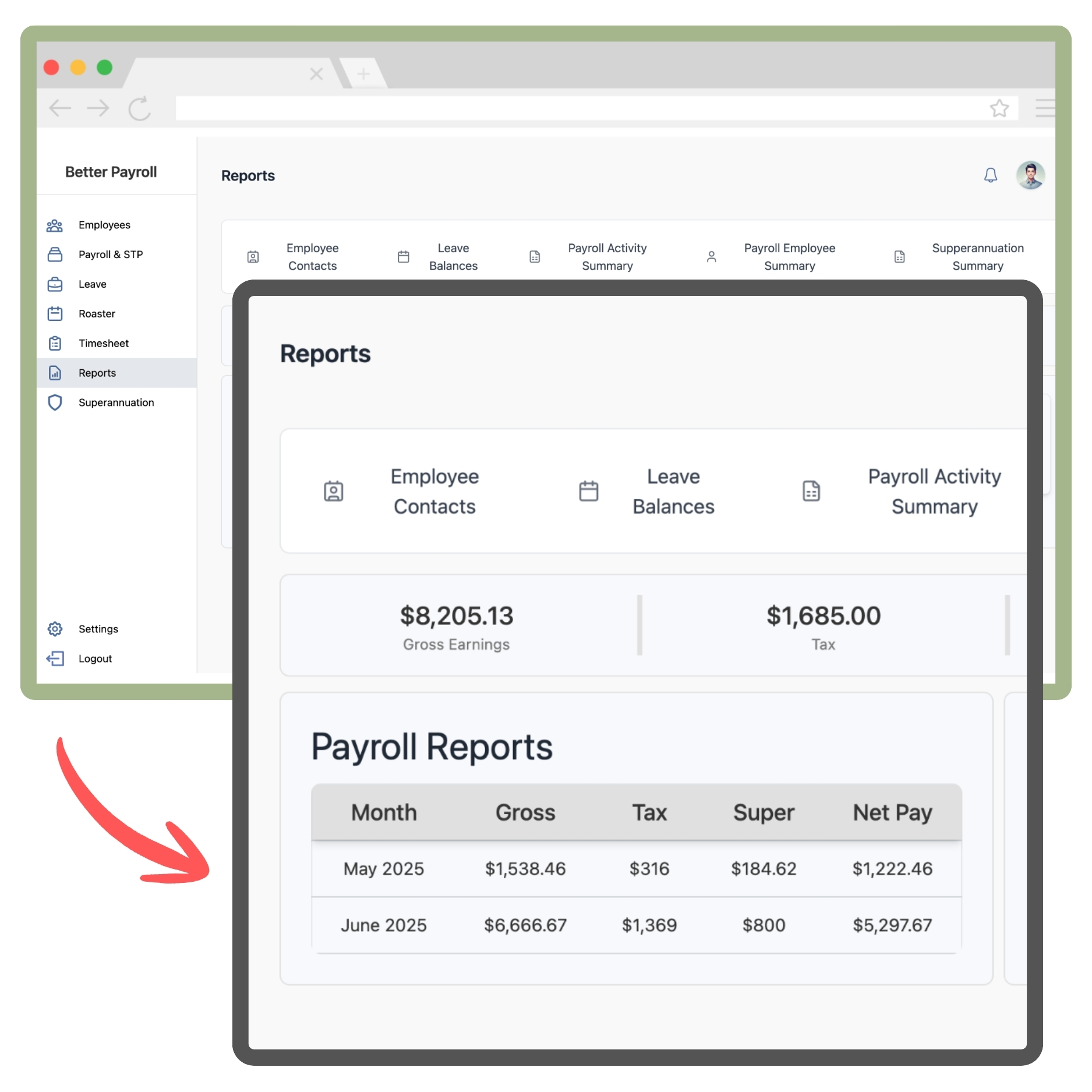The height and width of the screenshot is (1092, 1092).
Task: Reload the page with browser refresh icon
Action: 139,108
